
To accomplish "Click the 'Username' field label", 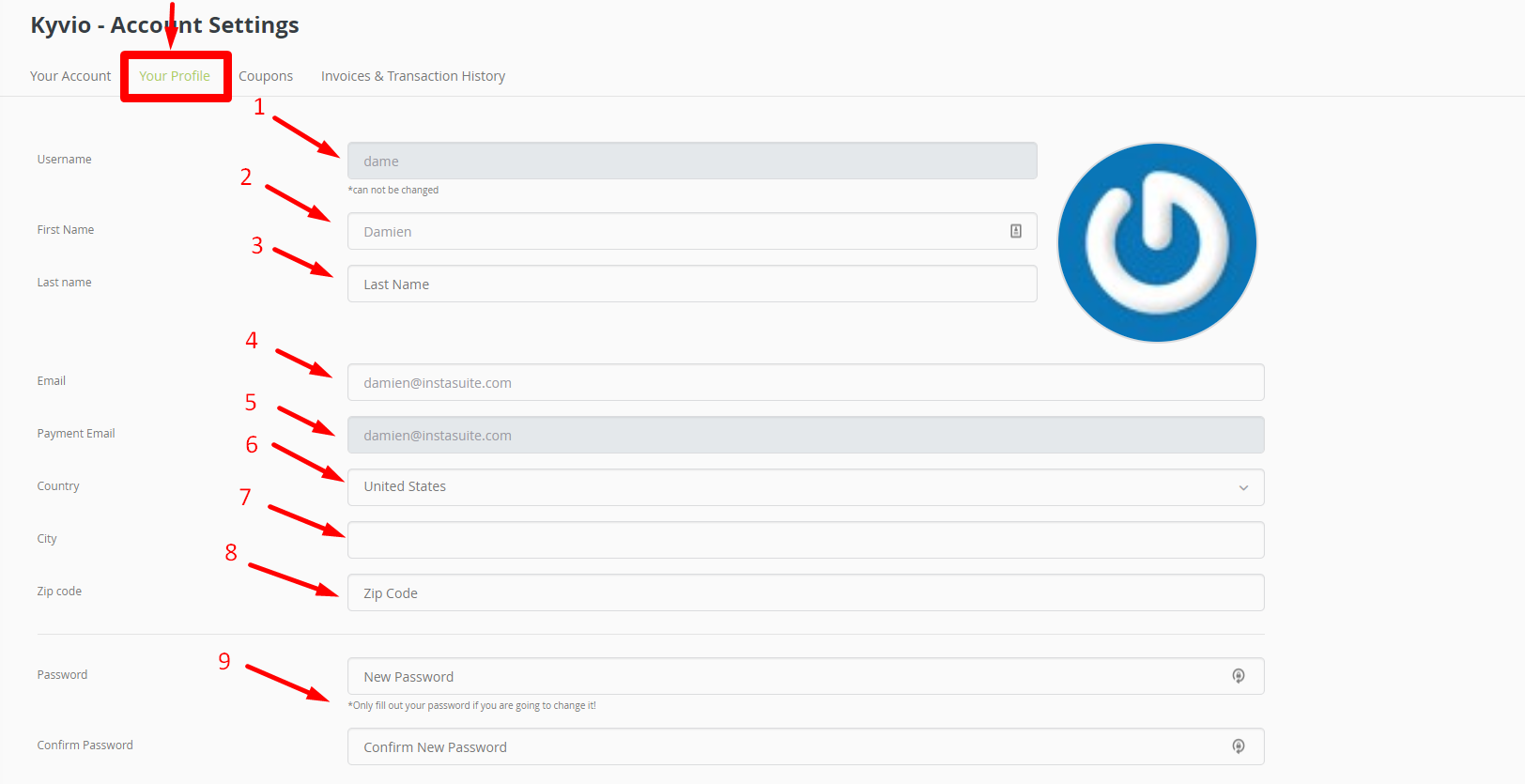I will click(65, 160).
